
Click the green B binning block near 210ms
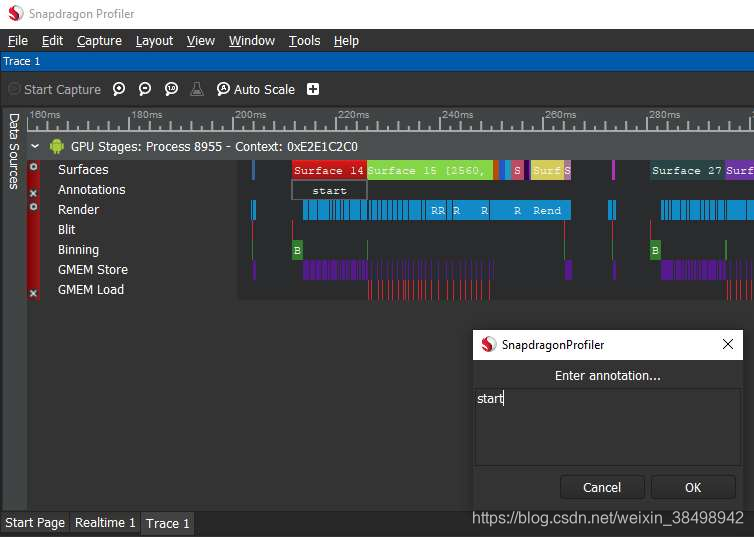[297, 250]
